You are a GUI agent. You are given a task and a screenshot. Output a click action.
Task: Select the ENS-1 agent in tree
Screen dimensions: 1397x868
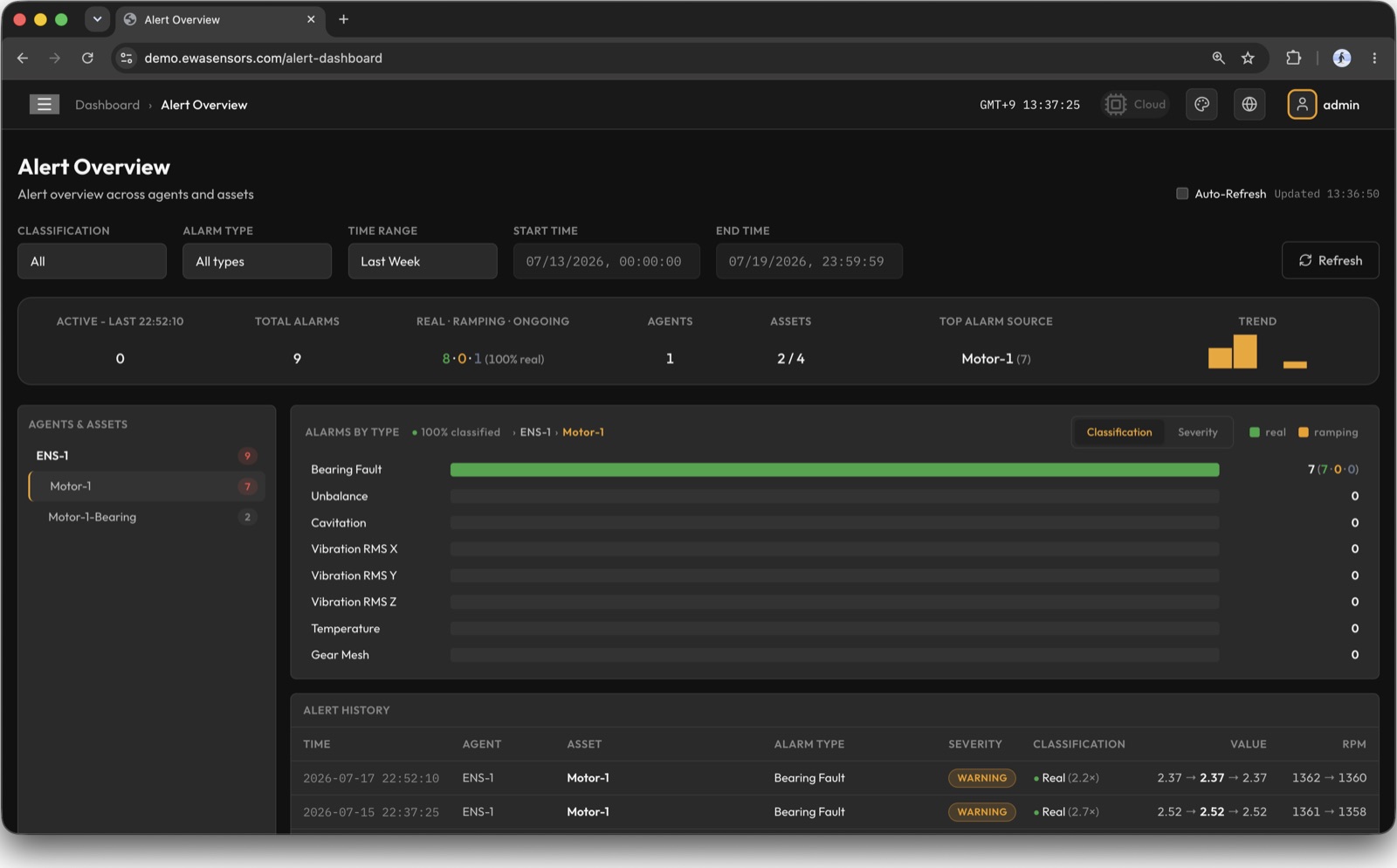(146, 456)
